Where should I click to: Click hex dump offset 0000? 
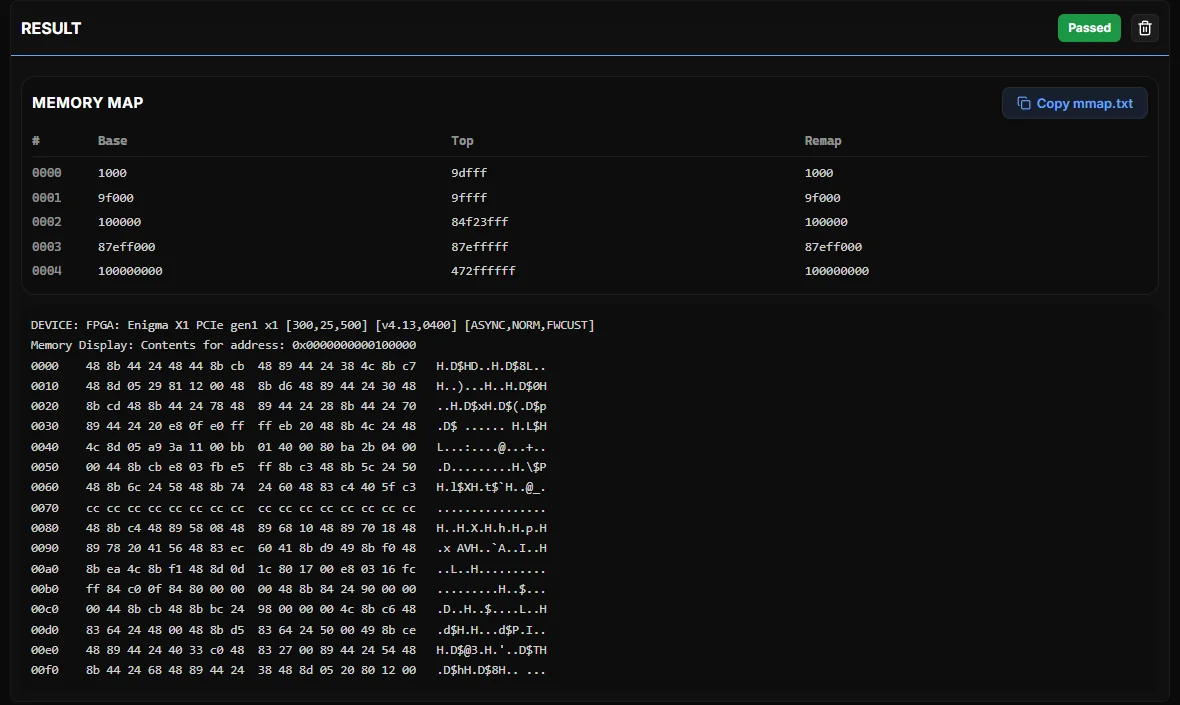(44, 366)
